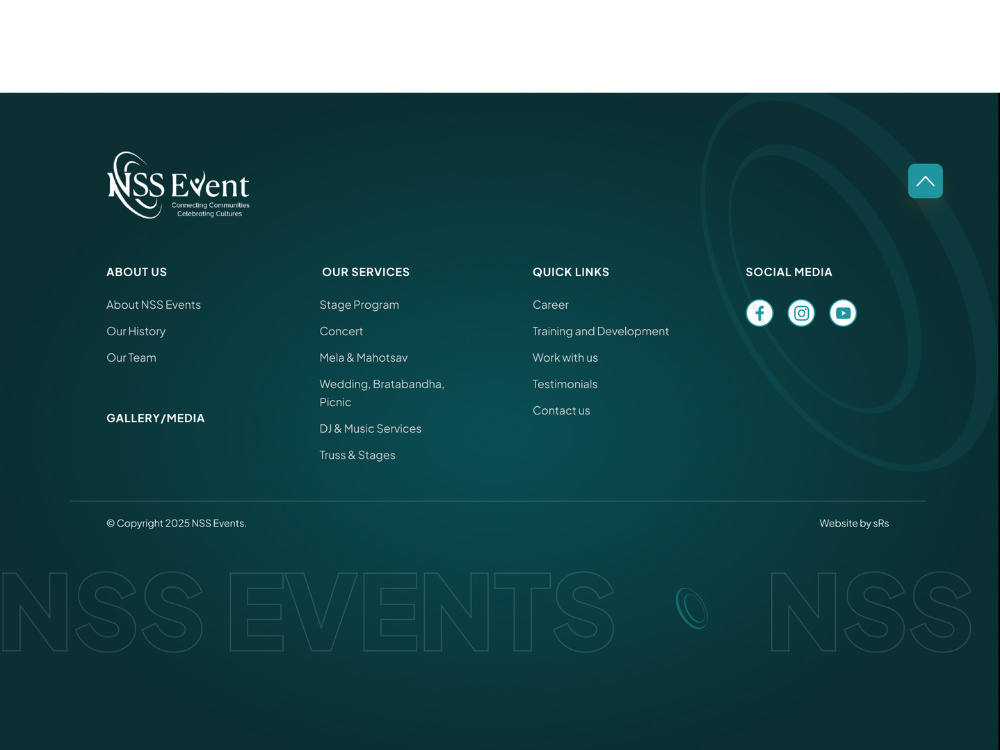Select DJ & Music Services link

pyautogui.click(x=371, y=429)
